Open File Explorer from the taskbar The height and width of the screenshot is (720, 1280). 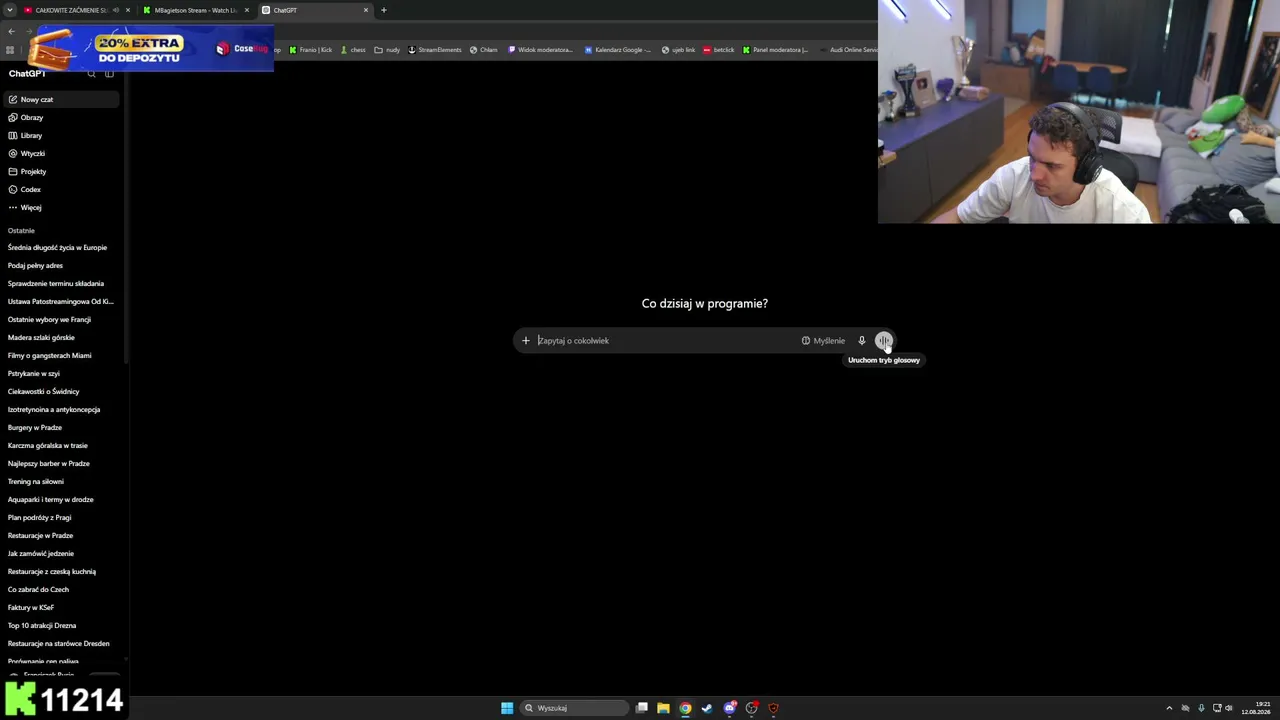pyautogui.click(x=663, y=708)
